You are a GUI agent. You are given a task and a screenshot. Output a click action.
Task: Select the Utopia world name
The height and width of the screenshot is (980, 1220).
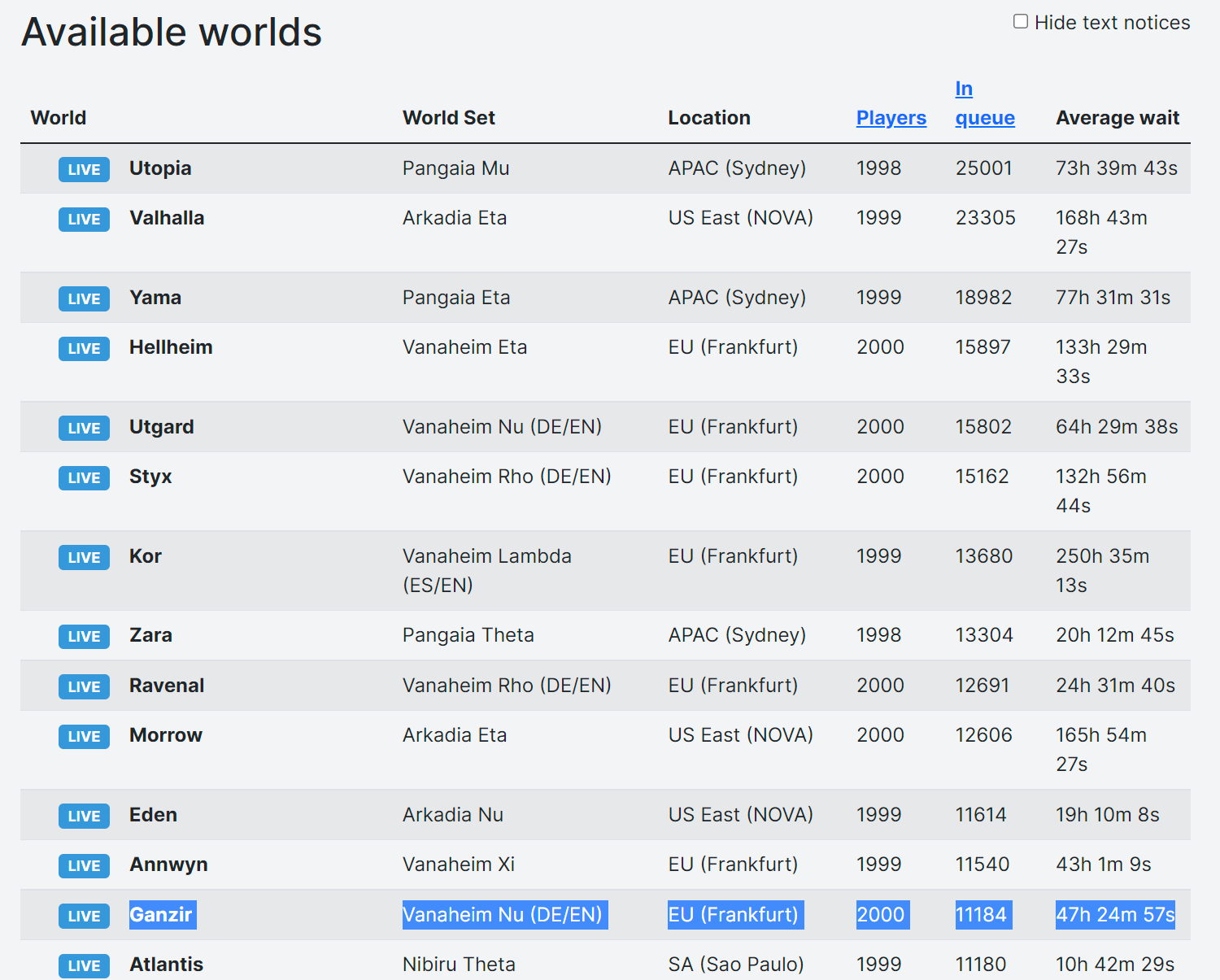(x=160, y=168)
